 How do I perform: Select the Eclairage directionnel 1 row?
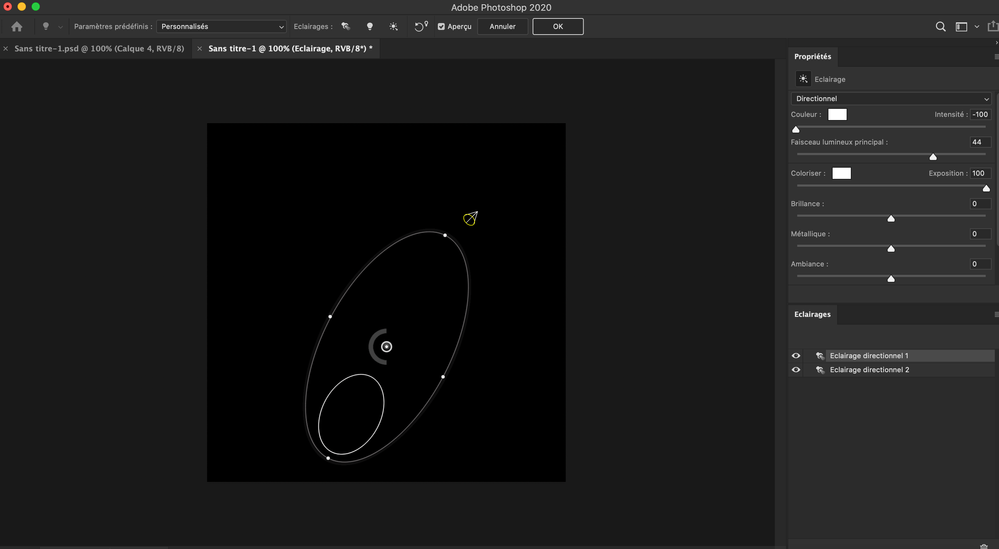(x=892, y=356)
